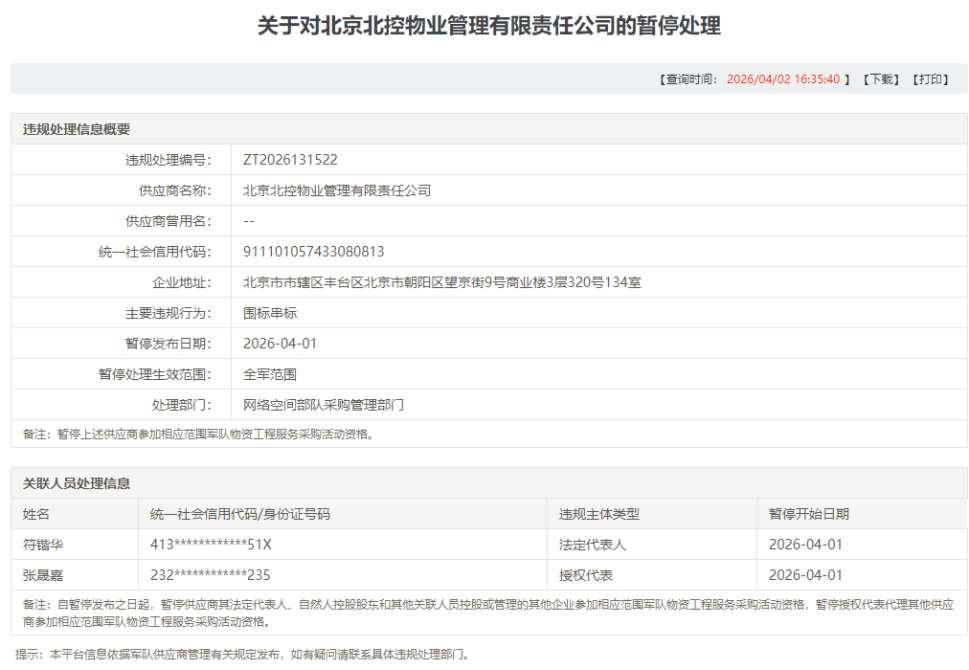
Task: Click the 关联人员处理信息 section header
Action: pos(77,483)
